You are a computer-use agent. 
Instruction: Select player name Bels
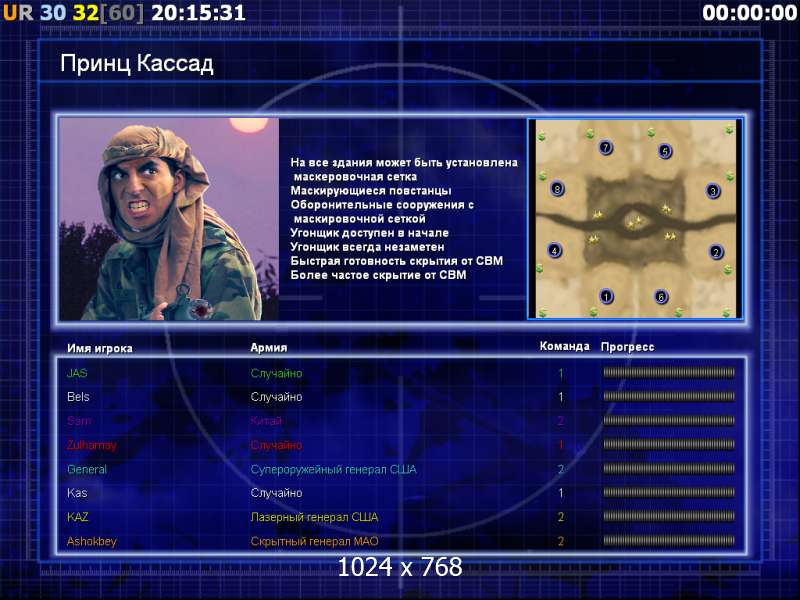(78, 397)
